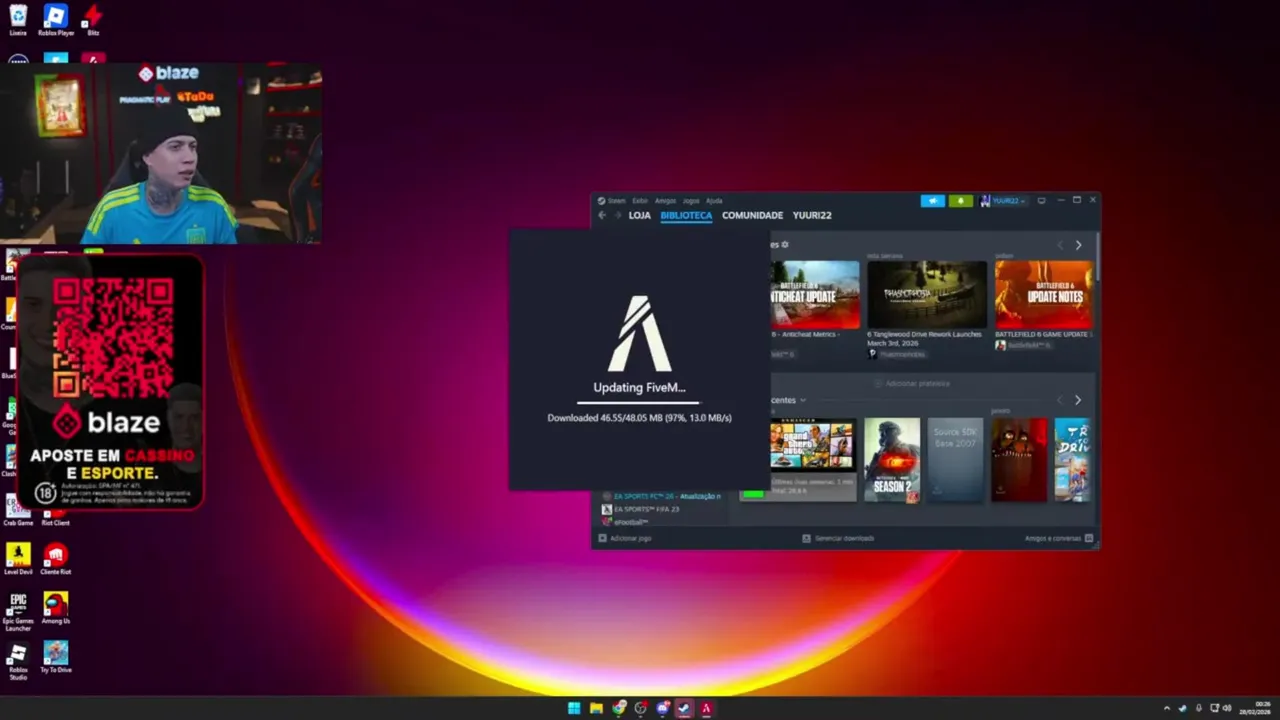The width and height of the screenshot is (1280, 720).
Task: Go back using Steam's back arrow
Action: coord(602,215)
